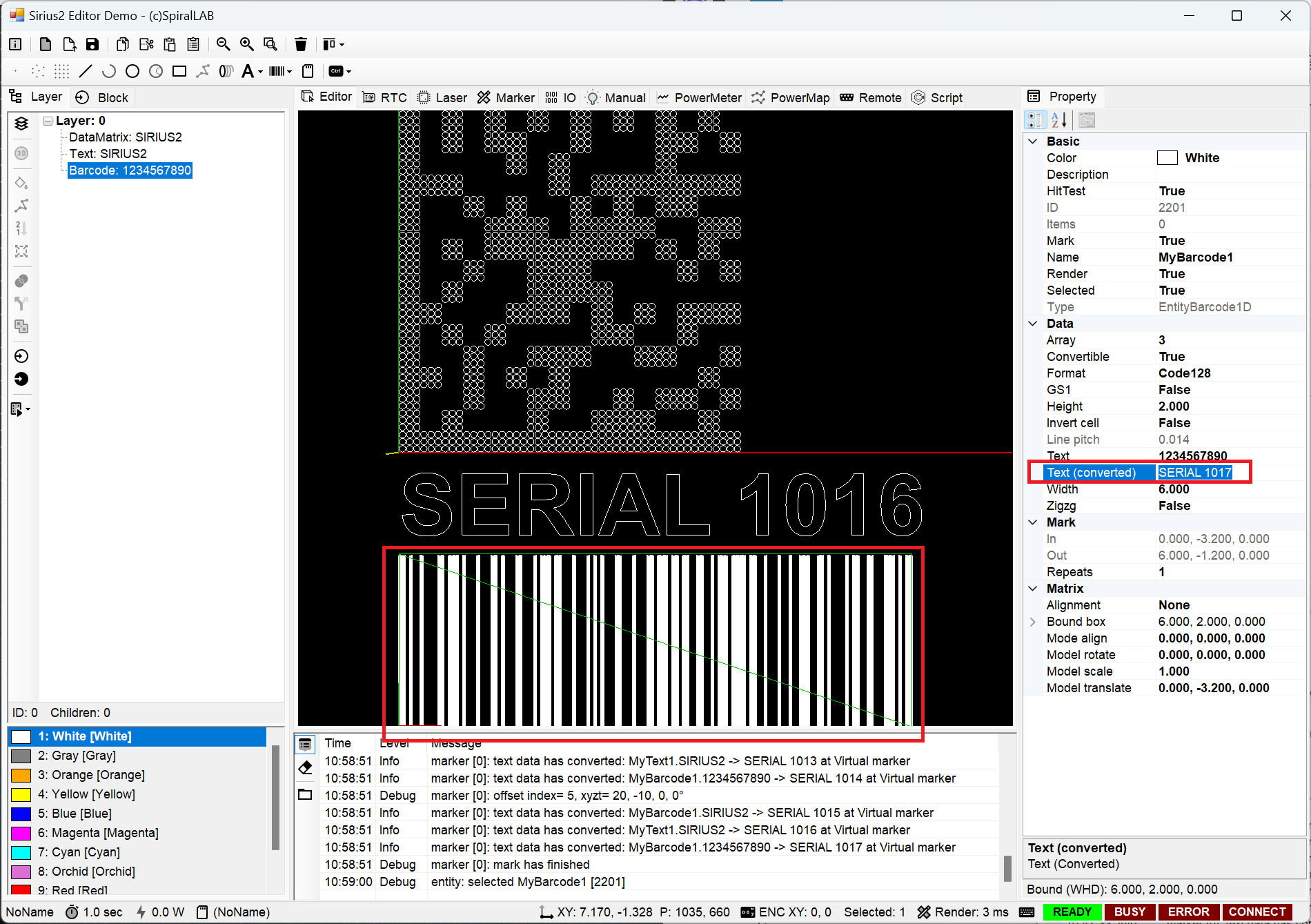The width and height of the screenshot is (1311, 924).
Task: Select the Rectangle drawing tool
Action: click(179, 71)
